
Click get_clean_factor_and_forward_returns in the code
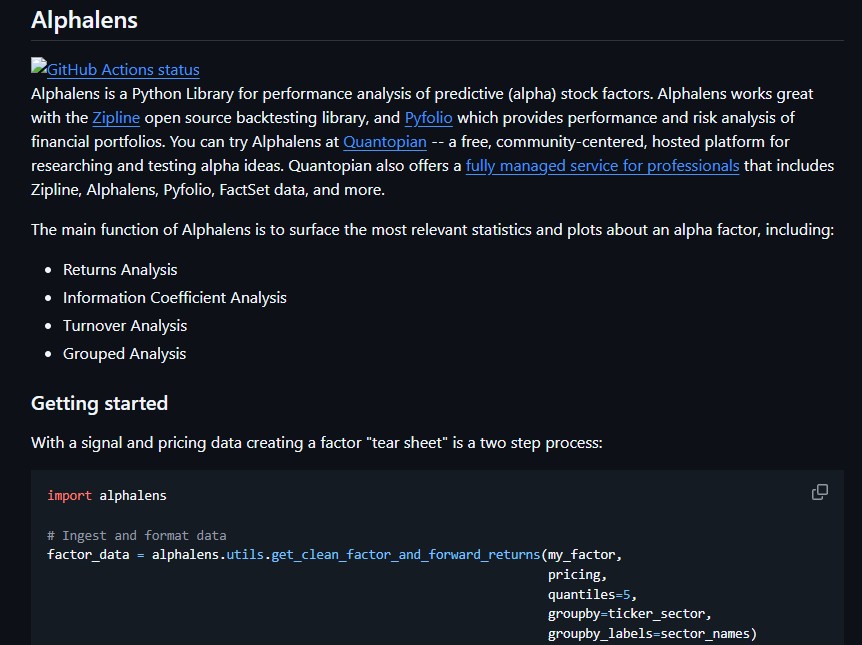click(406, 555)
